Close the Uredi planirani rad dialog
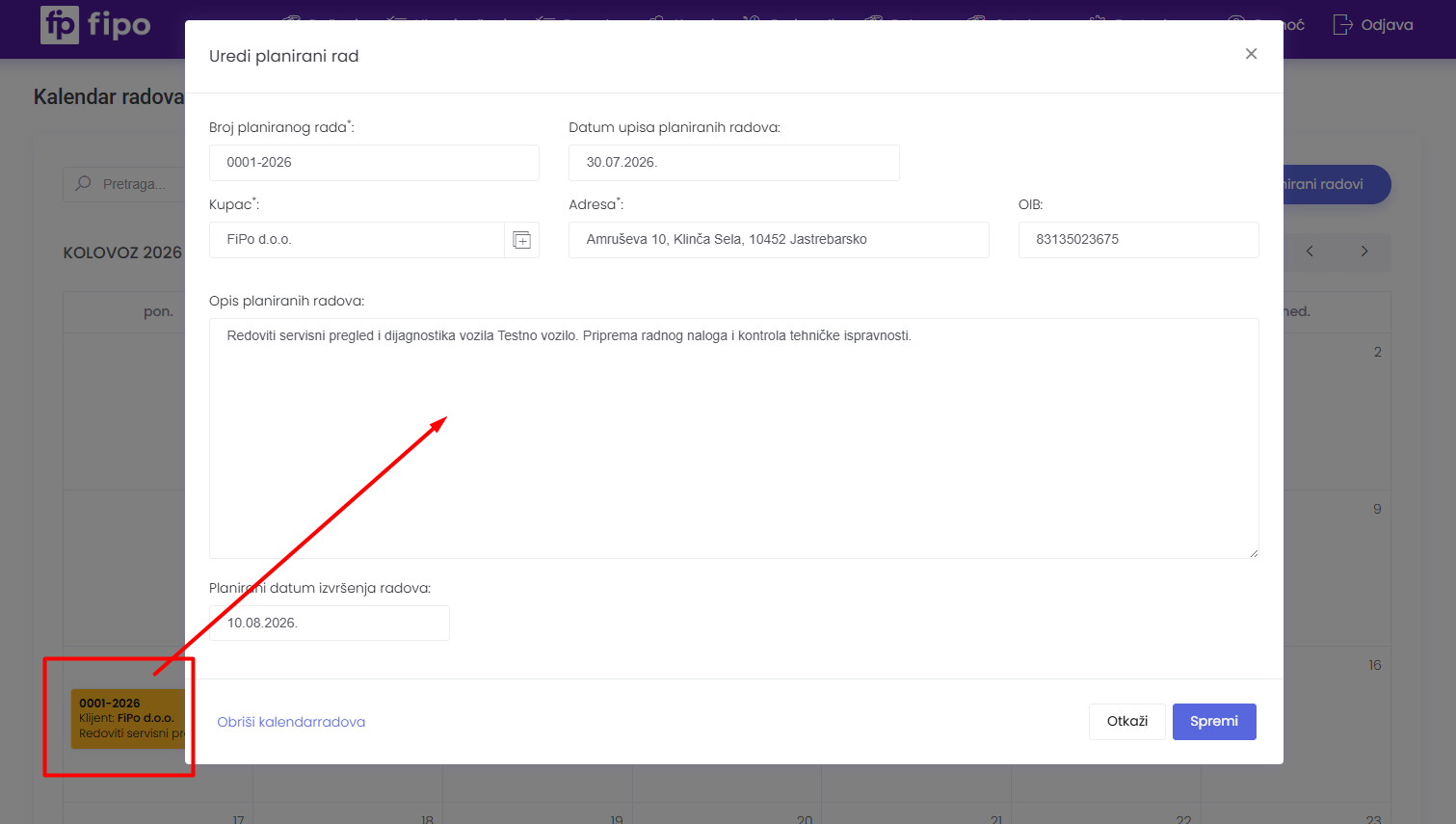 pos(1251,54)
